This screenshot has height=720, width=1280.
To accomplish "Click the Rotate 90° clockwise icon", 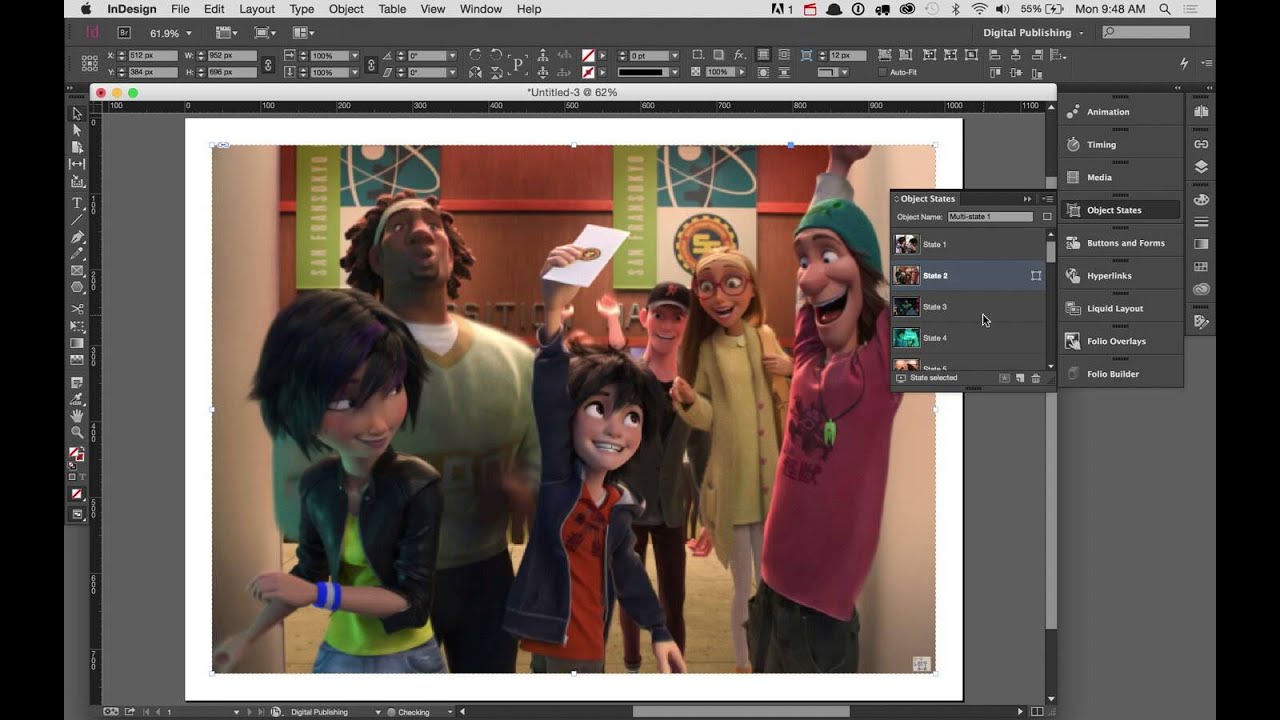I will 475,55.
